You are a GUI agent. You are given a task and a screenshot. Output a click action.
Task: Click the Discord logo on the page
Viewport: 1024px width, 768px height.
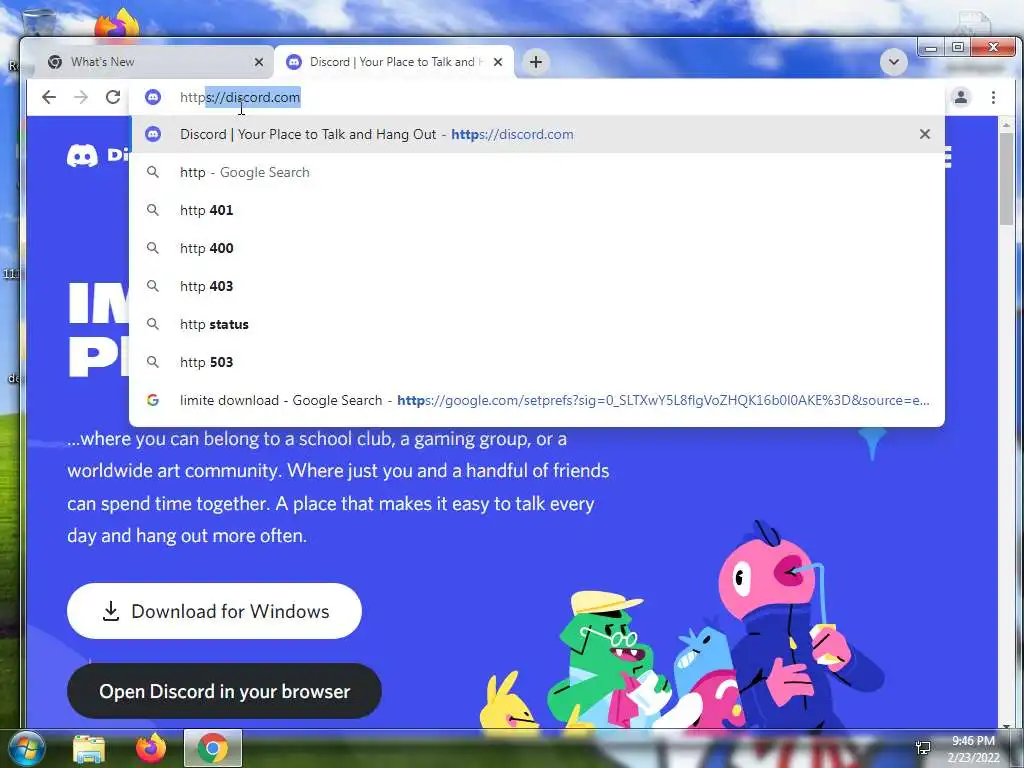[97, 155]
